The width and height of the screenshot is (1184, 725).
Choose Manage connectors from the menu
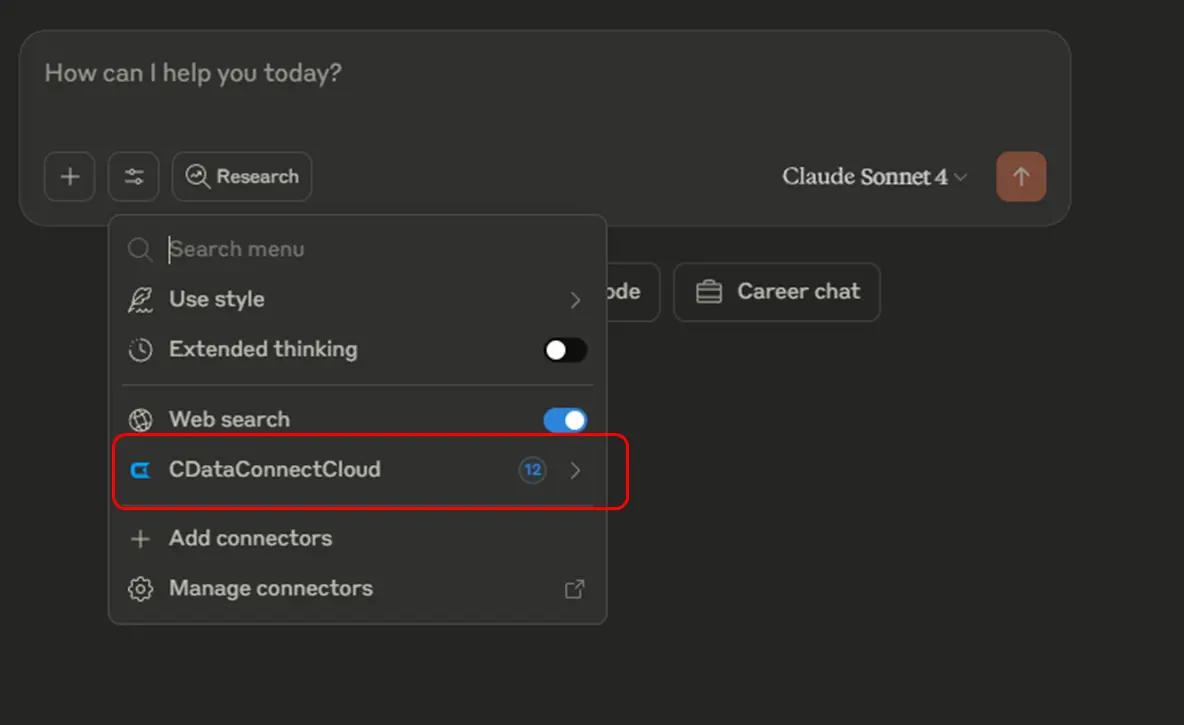click(270, 589)
